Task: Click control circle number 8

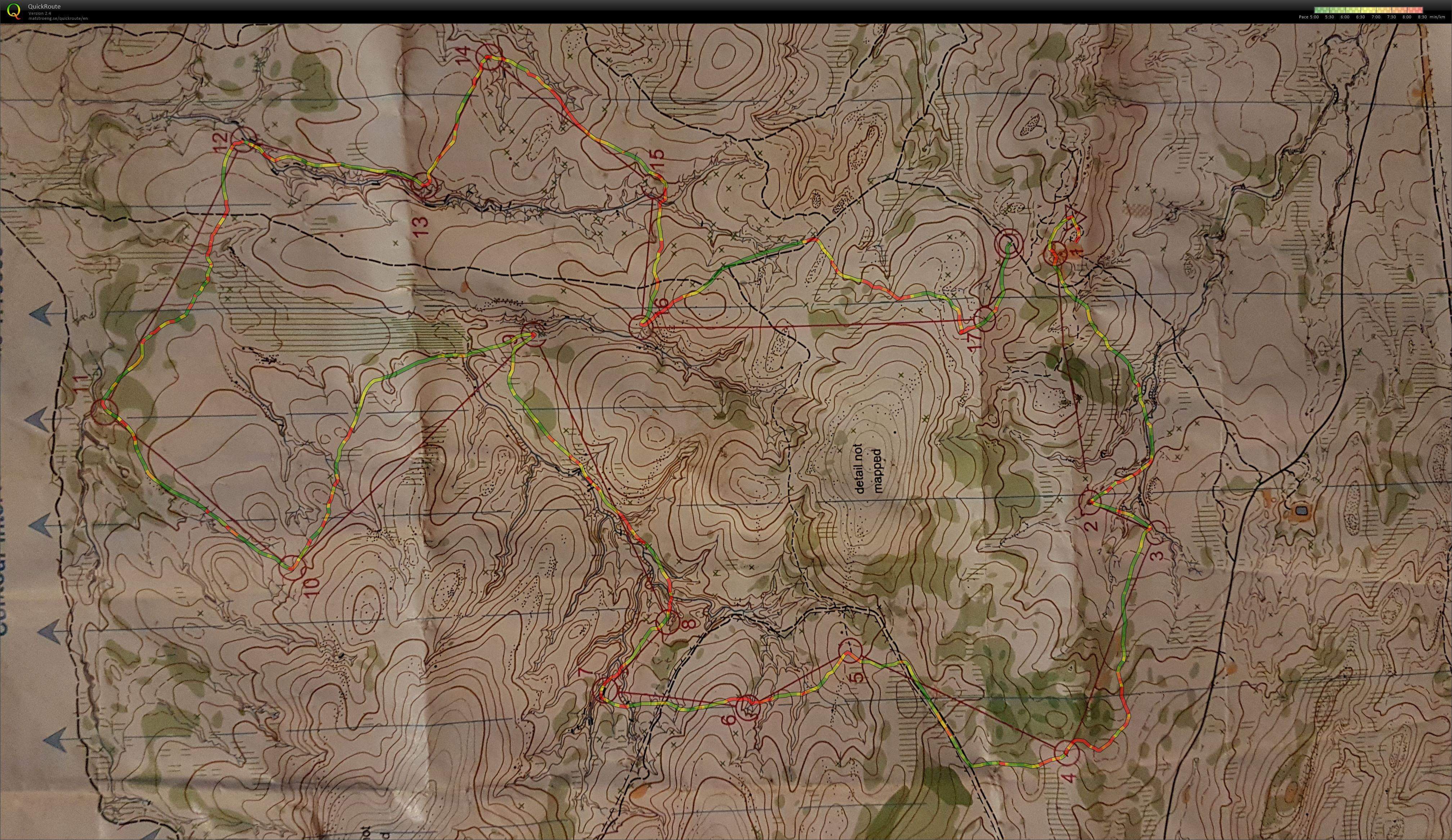Action: (668, 622)
